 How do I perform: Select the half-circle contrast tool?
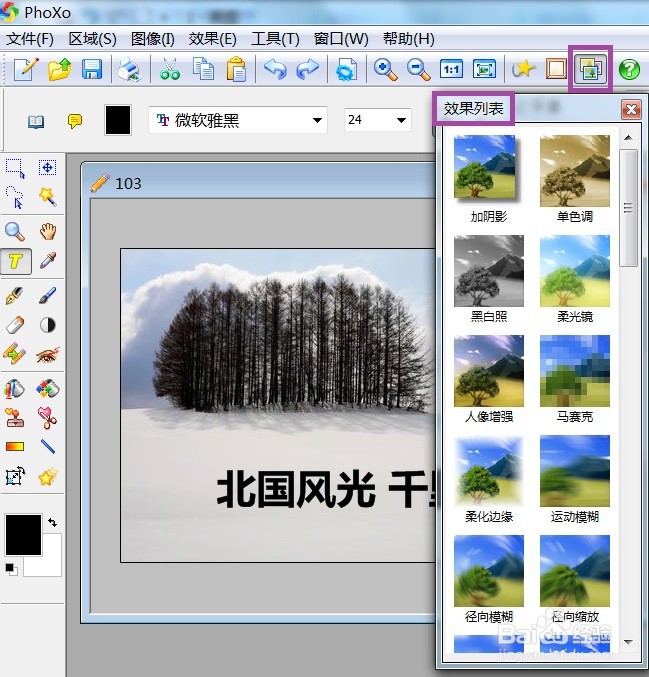(47, 325)
